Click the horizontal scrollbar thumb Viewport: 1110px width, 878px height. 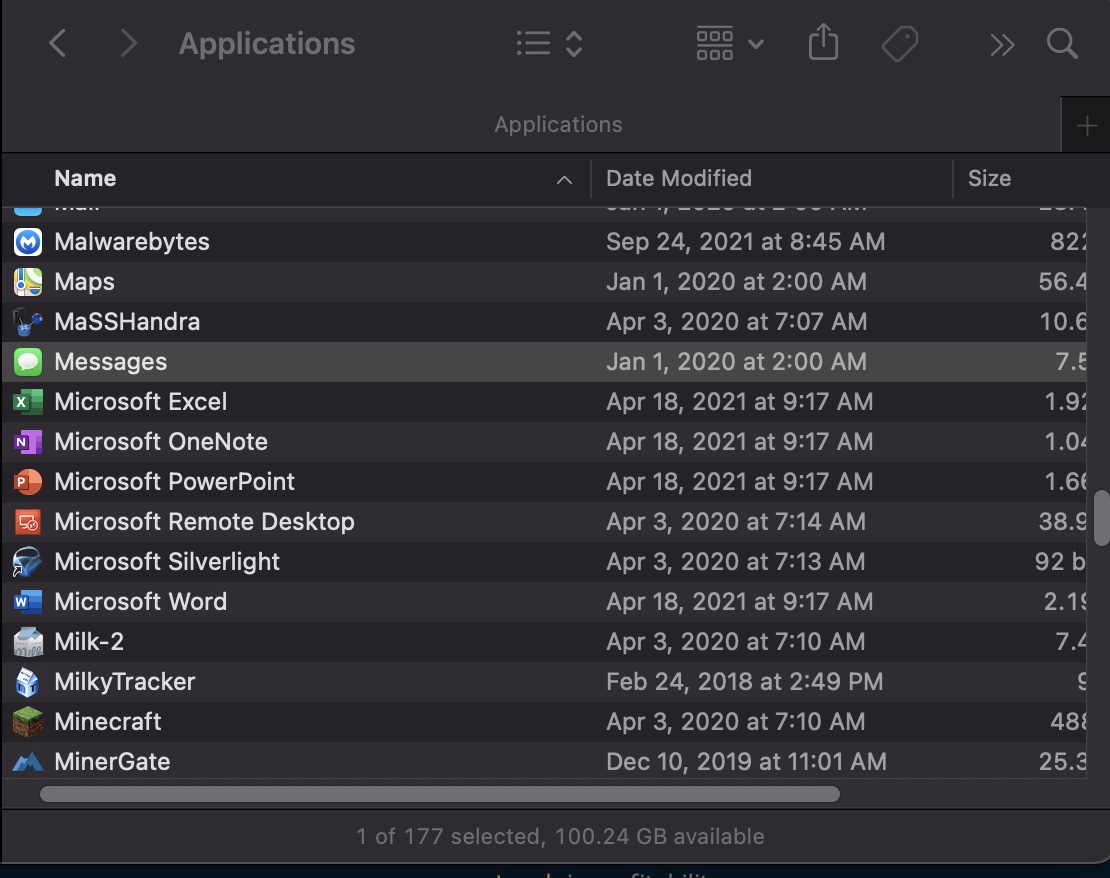(x=440, y=794)
